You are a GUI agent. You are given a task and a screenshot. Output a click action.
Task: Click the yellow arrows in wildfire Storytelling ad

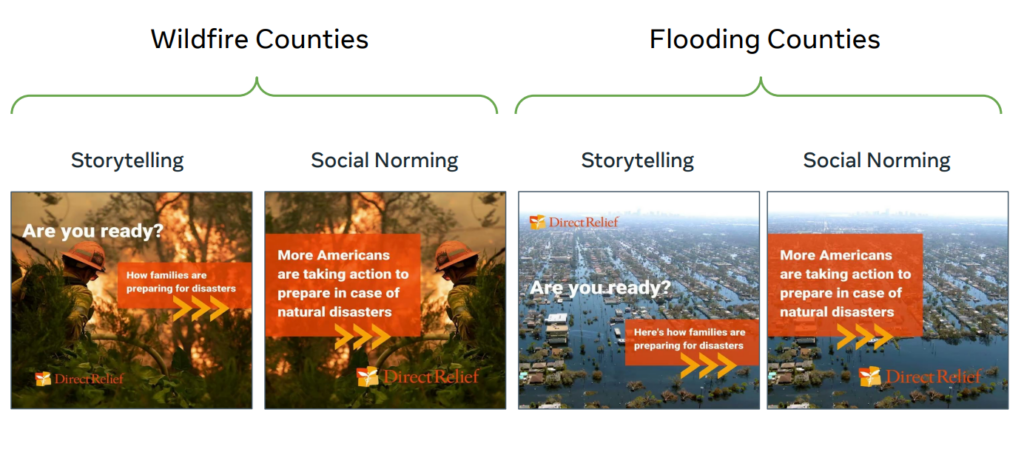(200, 309)
